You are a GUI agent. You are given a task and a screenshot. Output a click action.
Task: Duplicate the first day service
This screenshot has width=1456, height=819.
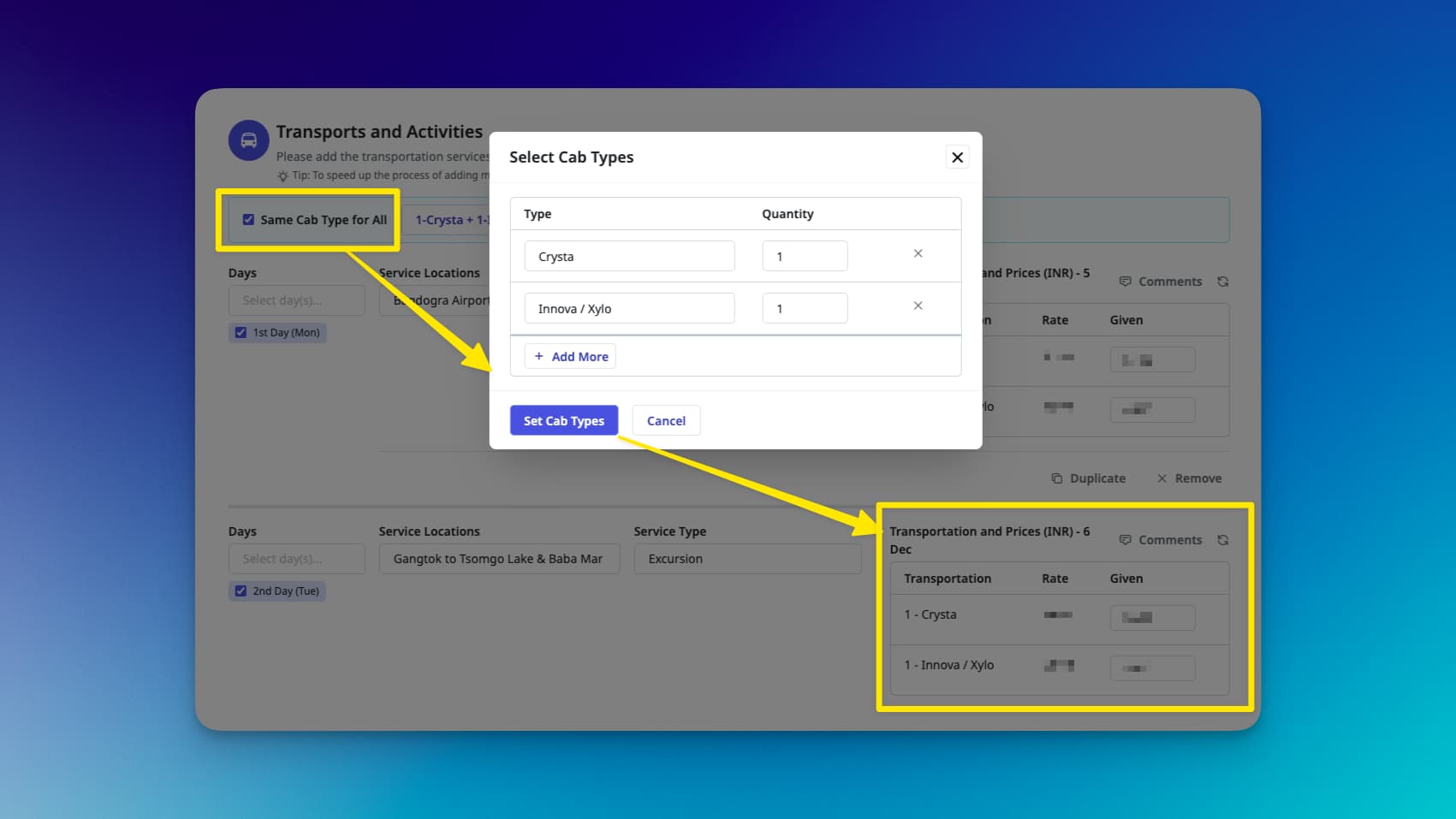(x=1088, y=478)
